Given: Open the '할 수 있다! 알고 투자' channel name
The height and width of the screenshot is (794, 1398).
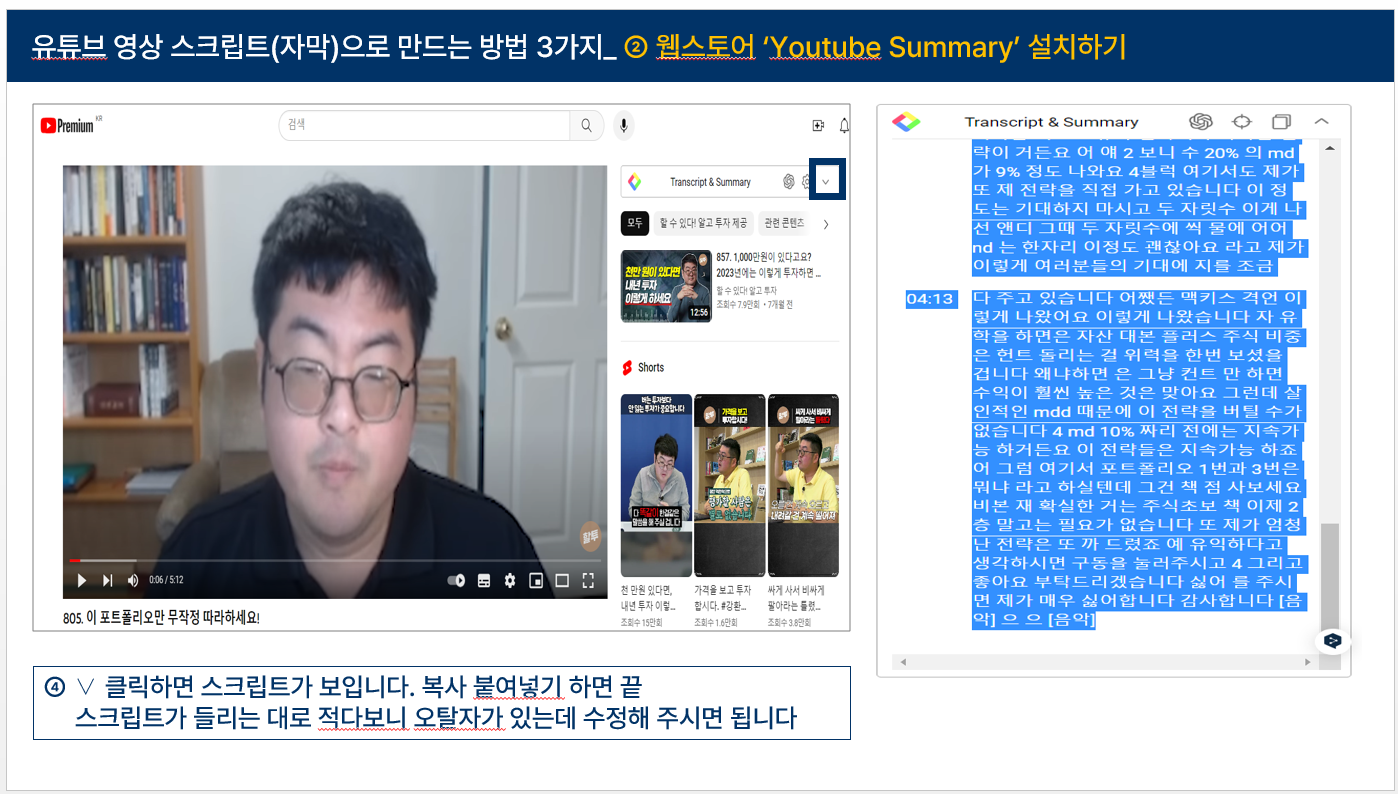Looking at the screenshot, I should tap(747, 290).
